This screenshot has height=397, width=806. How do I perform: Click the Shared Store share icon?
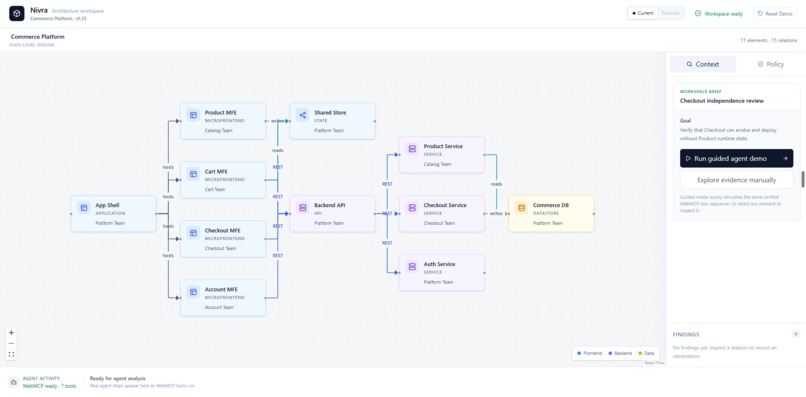coord(303,115)
